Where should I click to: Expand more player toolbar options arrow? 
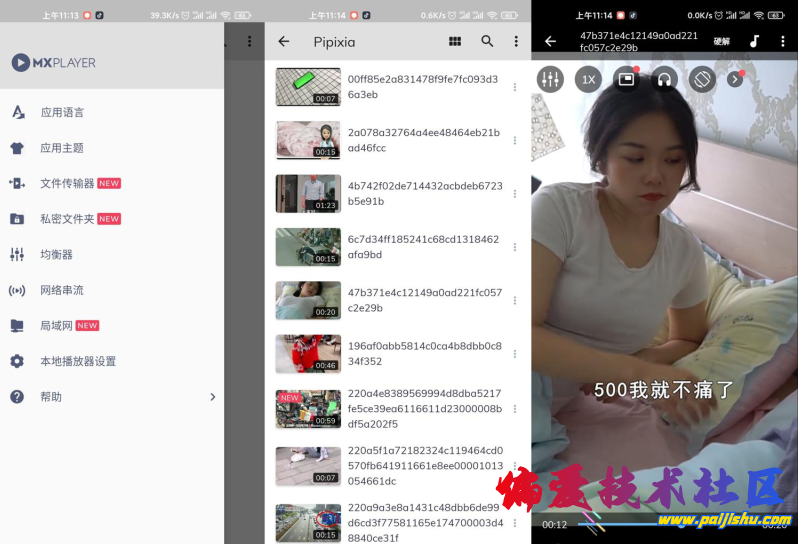736,79
